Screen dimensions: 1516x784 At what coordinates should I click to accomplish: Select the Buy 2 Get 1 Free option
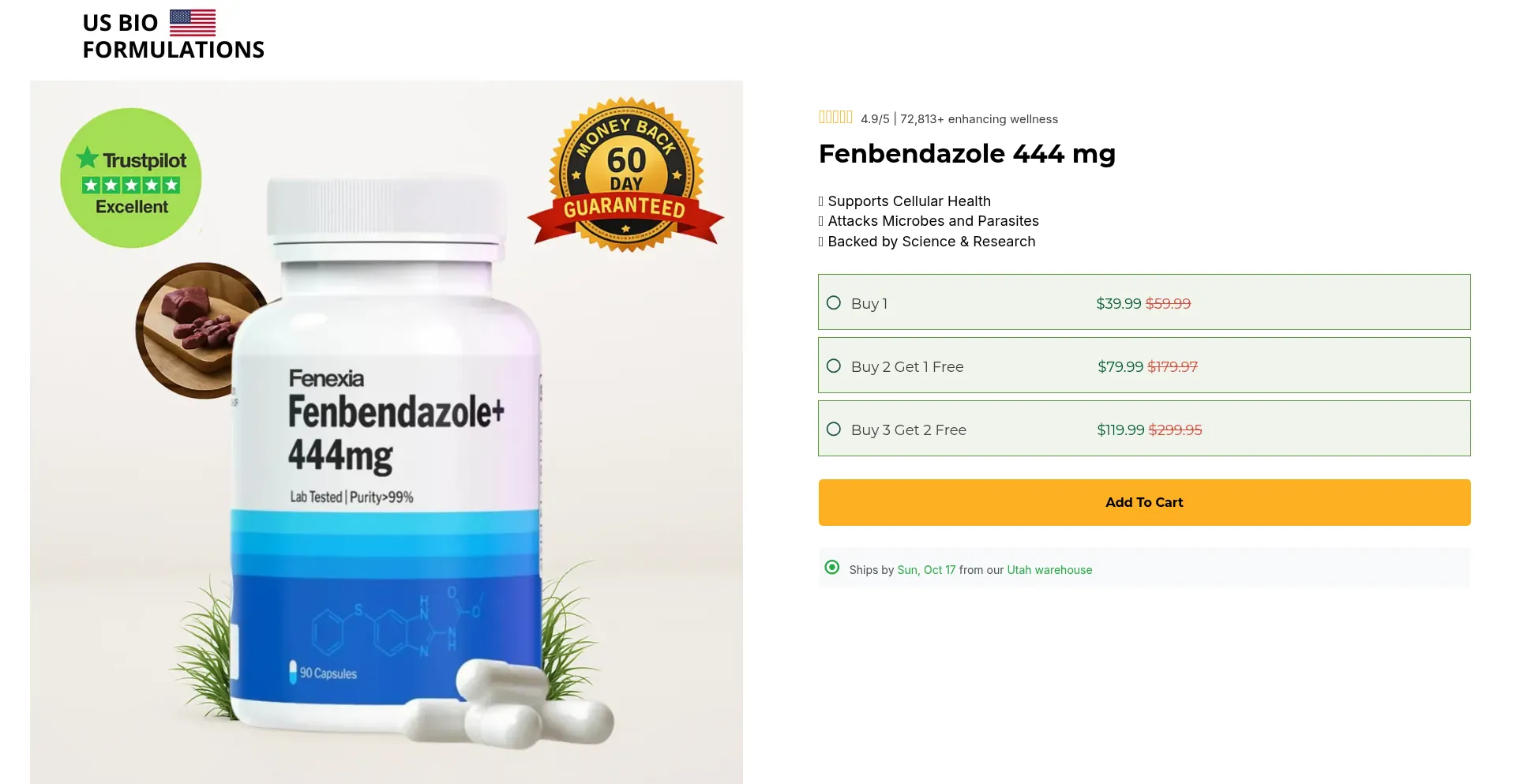click(1144, 366)
